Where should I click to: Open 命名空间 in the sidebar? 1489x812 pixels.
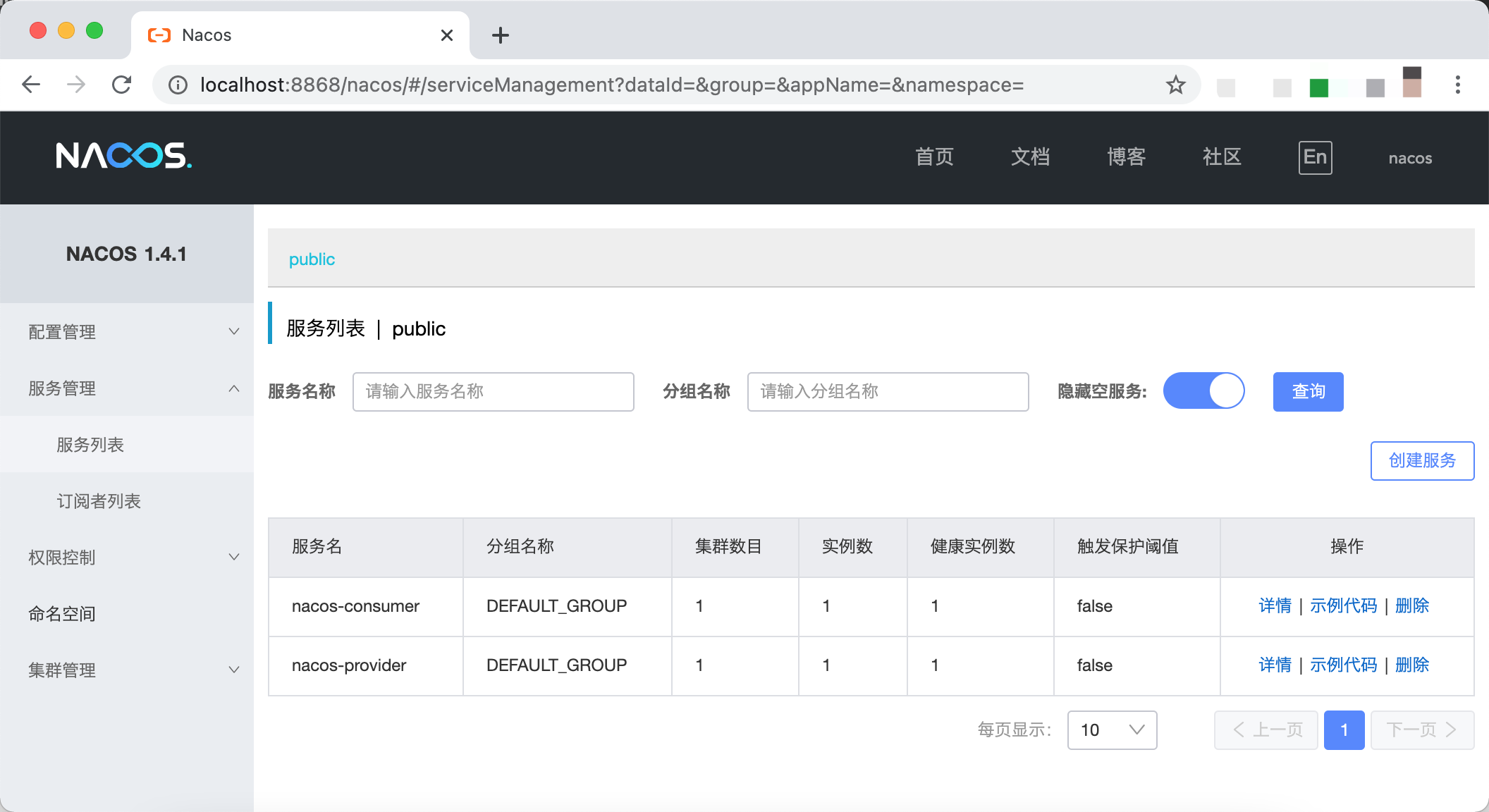pyautogui.click(x=127, y=613)
